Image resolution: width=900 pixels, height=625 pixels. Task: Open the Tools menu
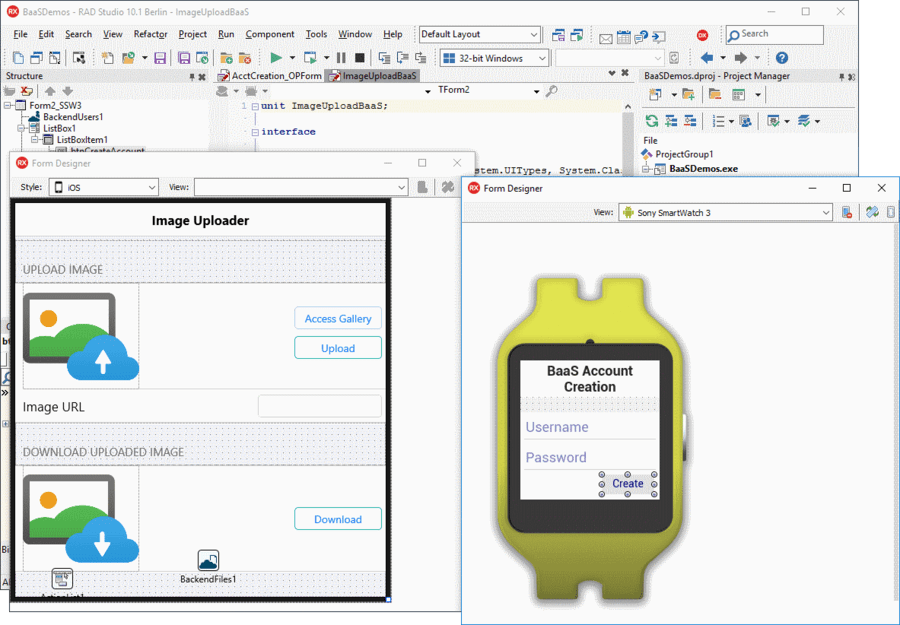coord(316,34)
